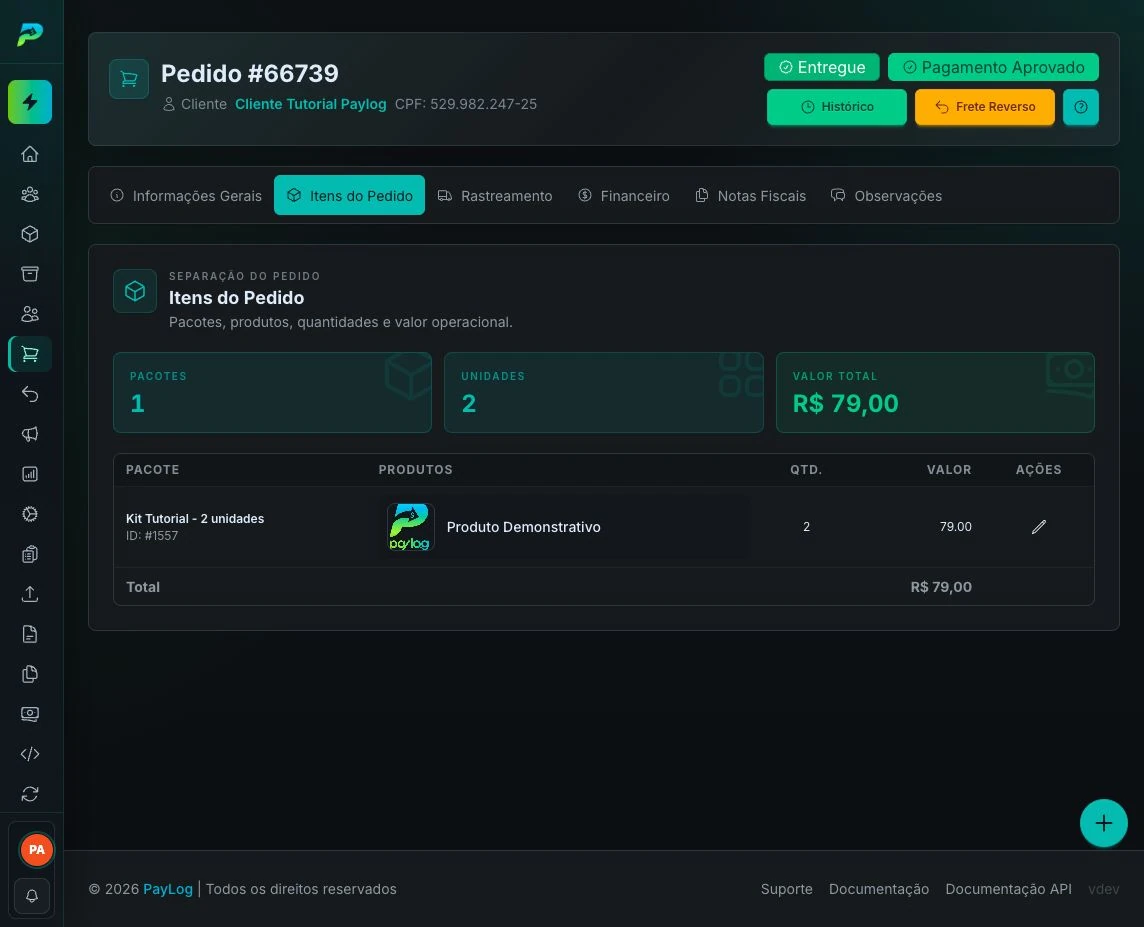Click the Produto Demonstrativo product name
The image size is (1144, 927).
pos(523,527)
